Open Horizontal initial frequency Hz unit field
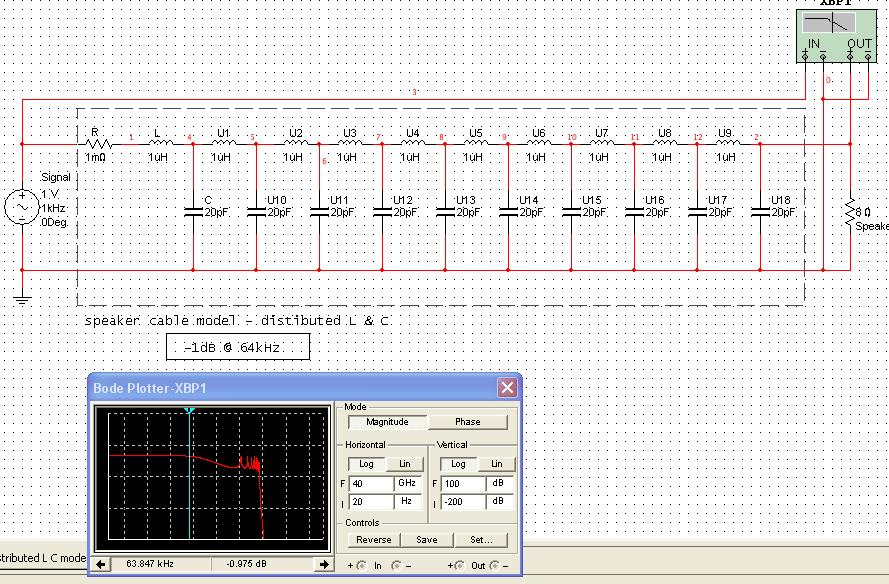 [408, 502]
